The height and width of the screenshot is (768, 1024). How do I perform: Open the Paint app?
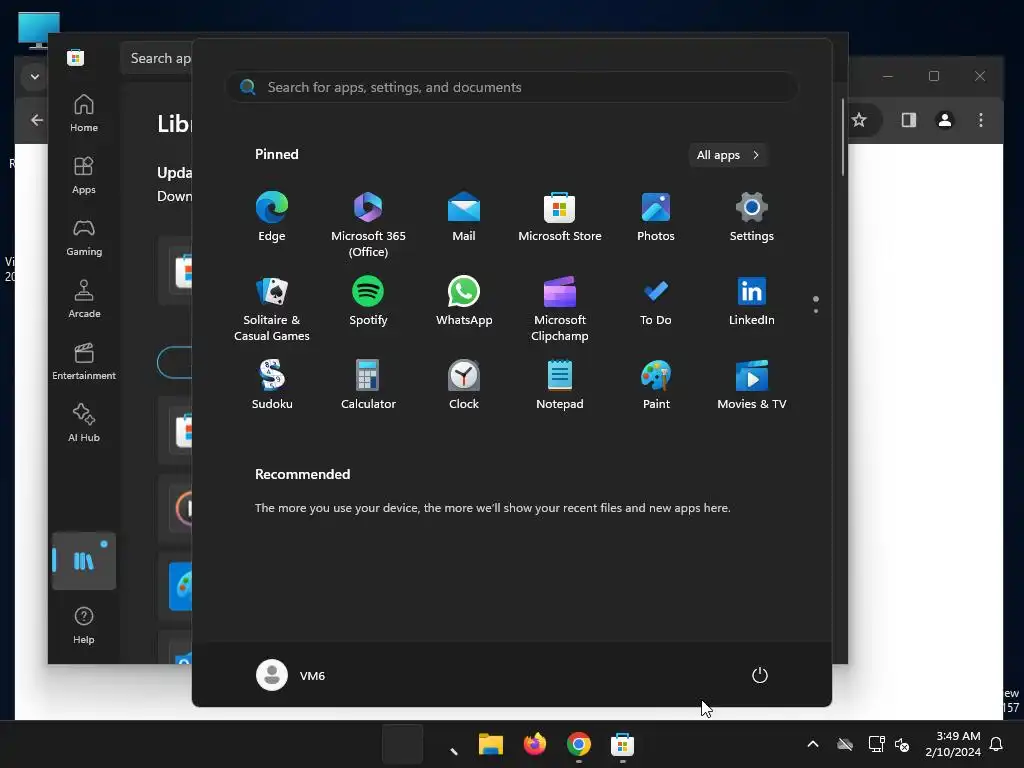click(x=656, y=385)
